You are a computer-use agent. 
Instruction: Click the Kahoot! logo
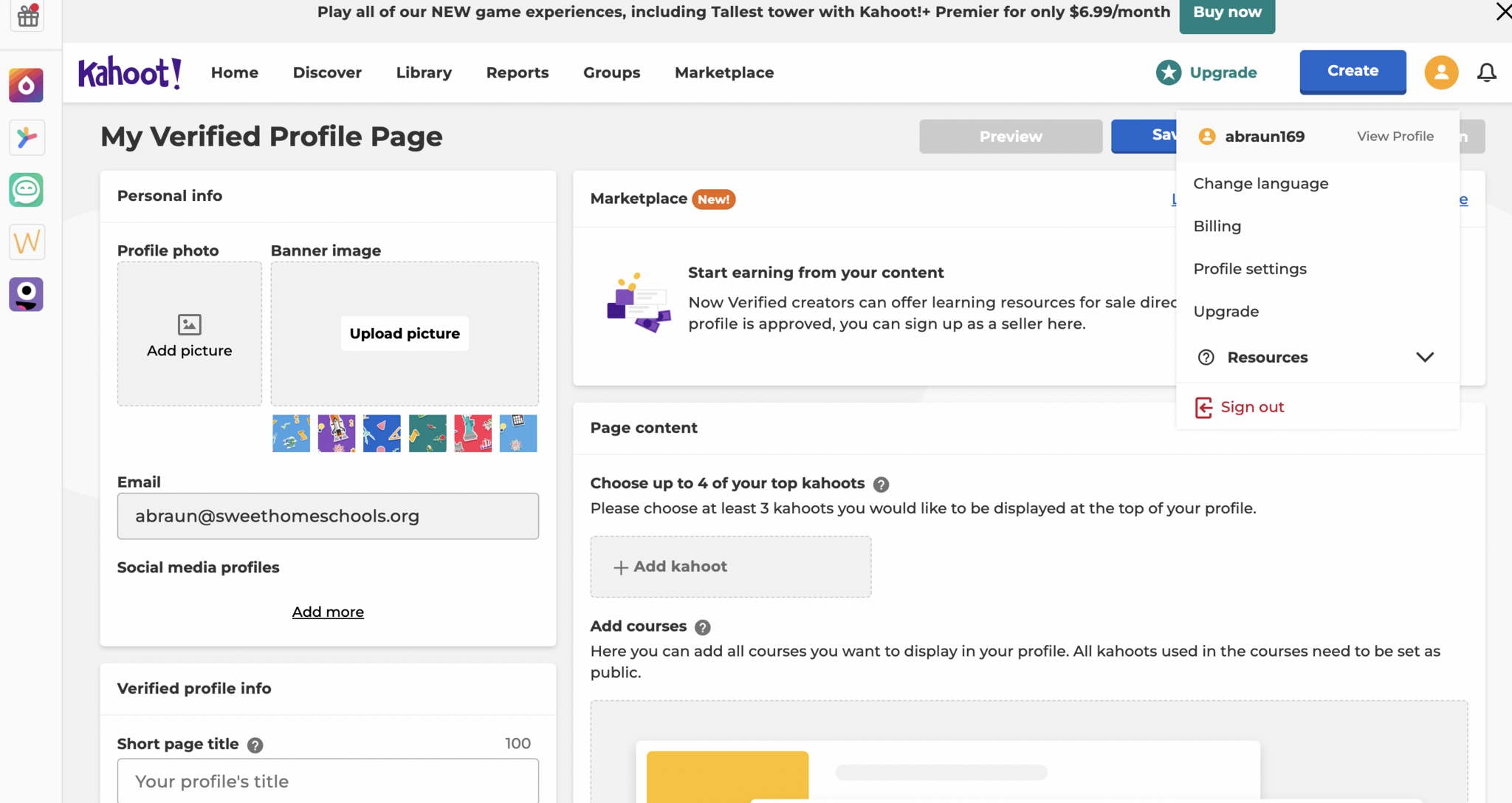pos(130,72)
